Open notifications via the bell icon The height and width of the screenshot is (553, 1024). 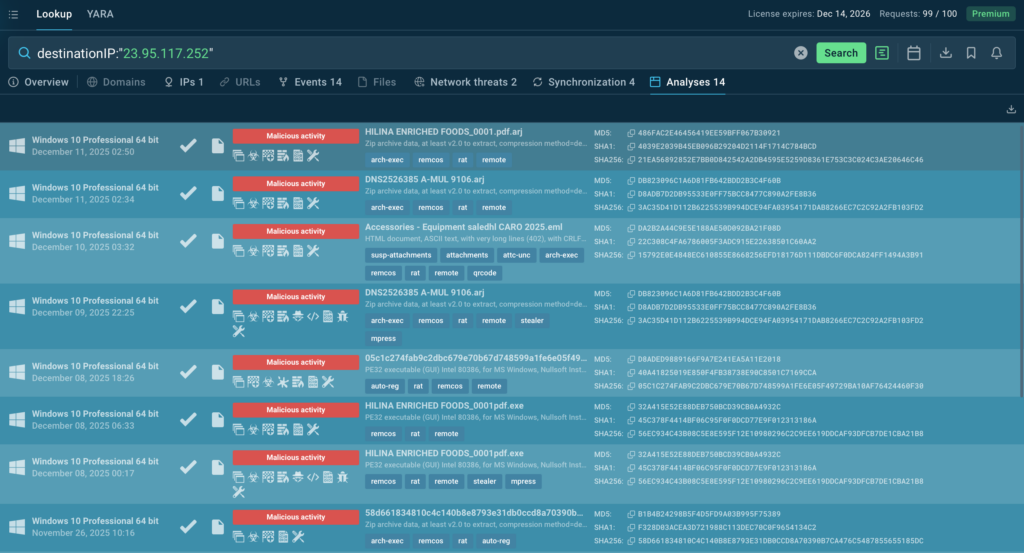pos(997,53)
